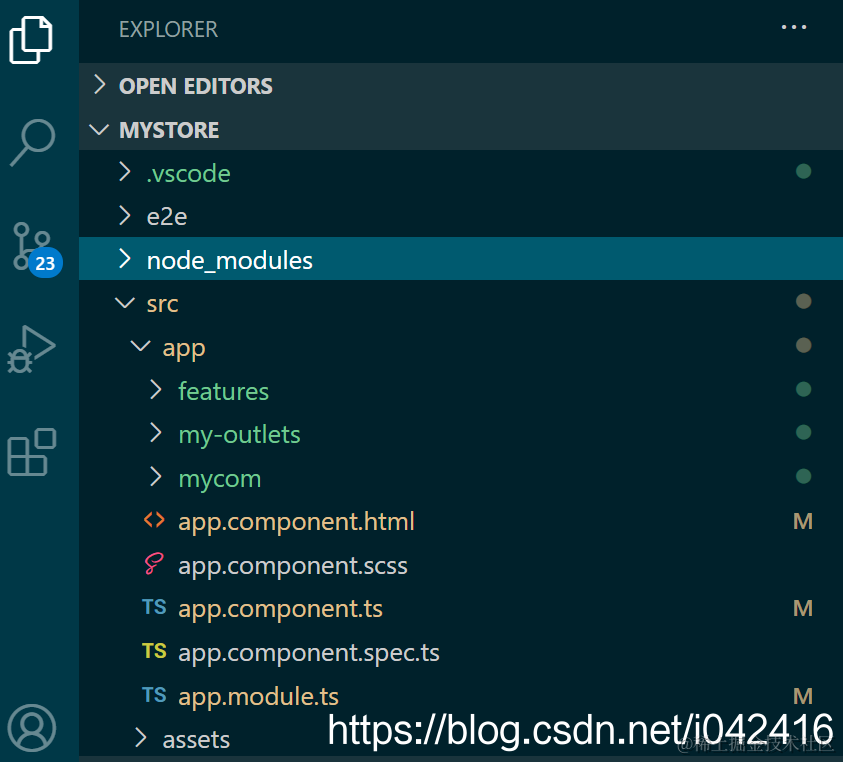Click the M status of app.component.html

803,521
